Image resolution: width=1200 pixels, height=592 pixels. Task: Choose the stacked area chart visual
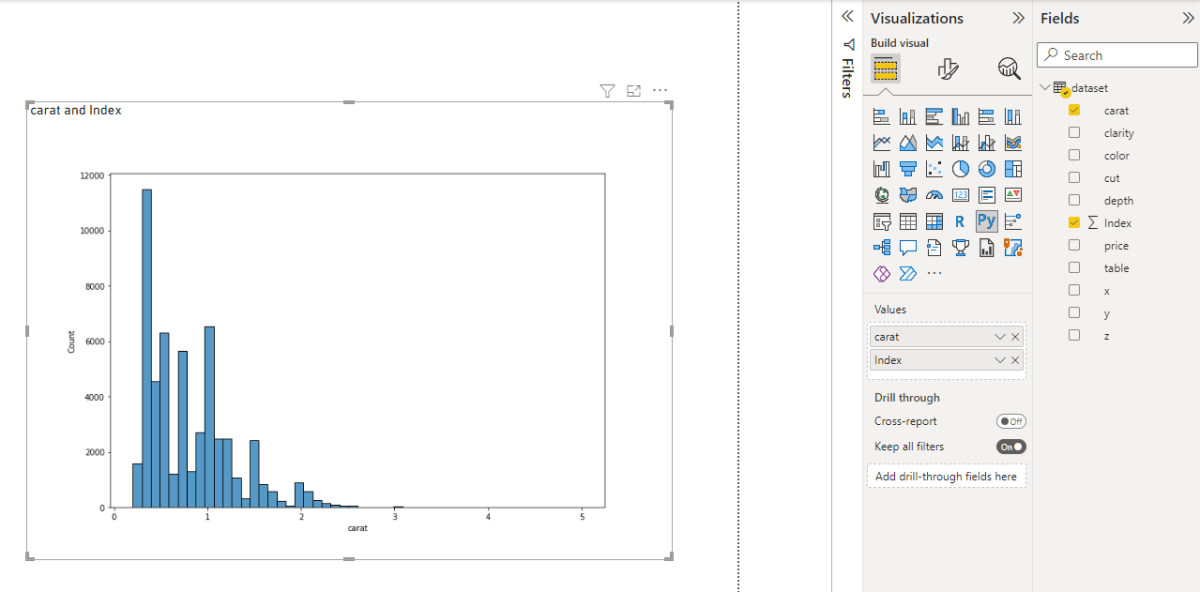coord(934,142)
